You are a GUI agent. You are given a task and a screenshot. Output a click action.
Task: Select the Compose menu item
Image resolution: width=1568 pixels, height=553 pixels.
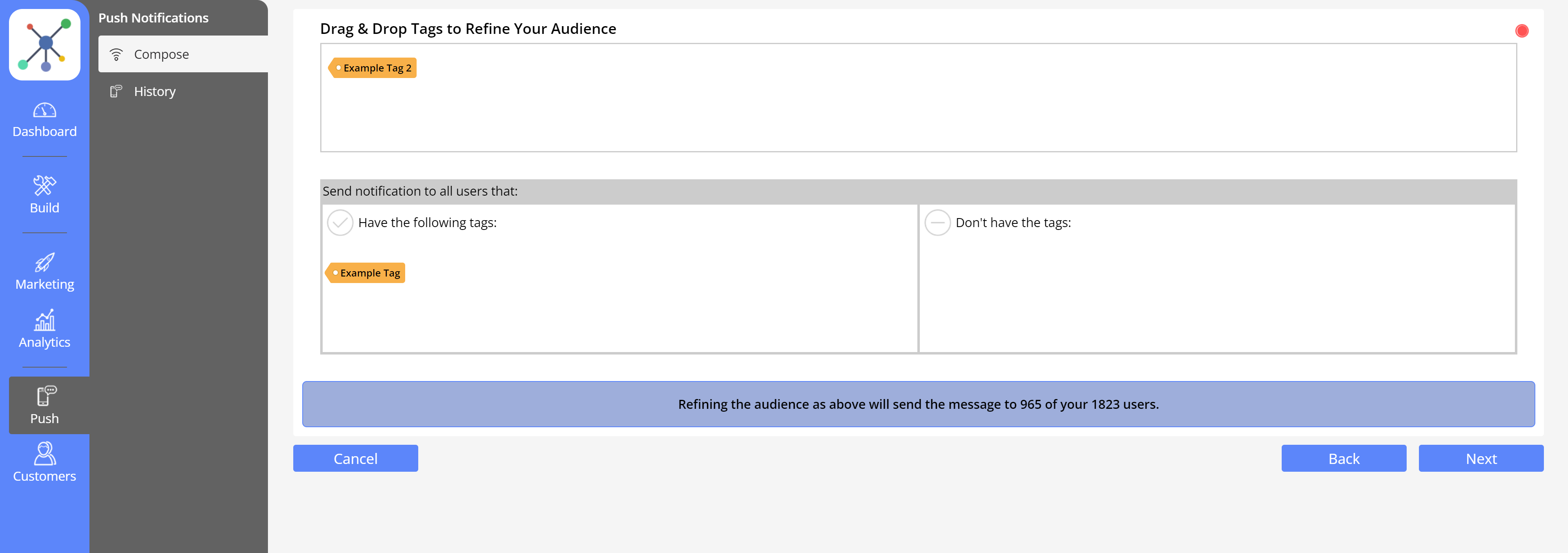tap(183, 55)
